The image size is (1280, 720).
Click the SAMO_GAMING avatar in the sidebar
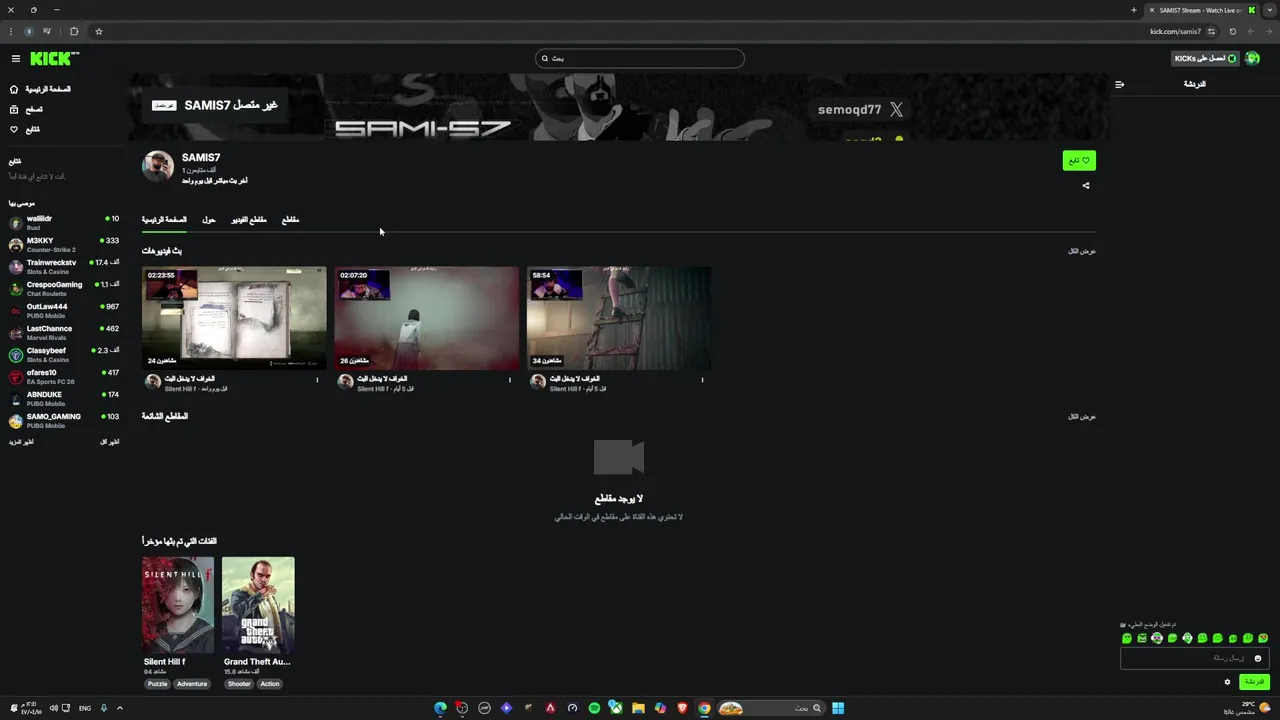16,420
